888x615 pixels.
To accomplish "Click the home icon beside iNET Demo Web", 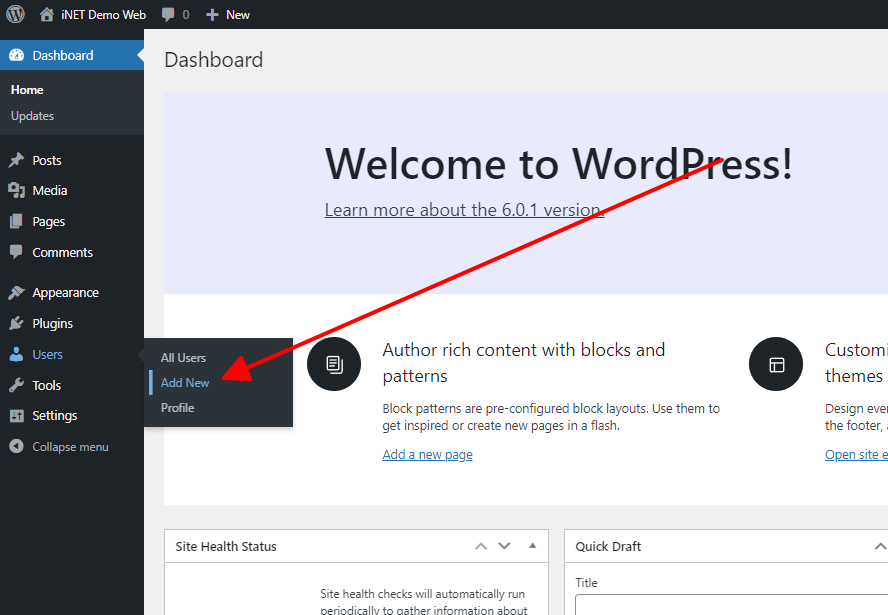I will click(47, 15).
